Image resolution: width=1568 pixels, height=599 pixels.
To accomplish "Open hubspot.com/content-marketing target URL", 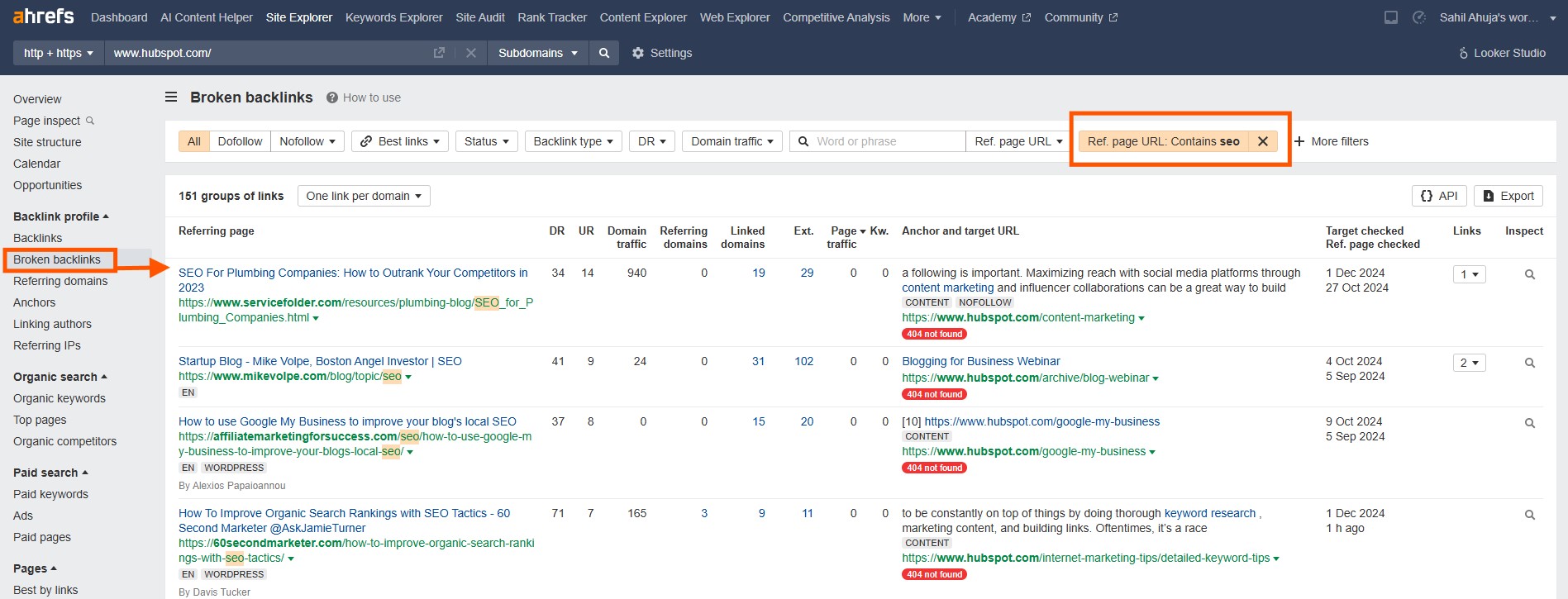I will [1018, 317].
